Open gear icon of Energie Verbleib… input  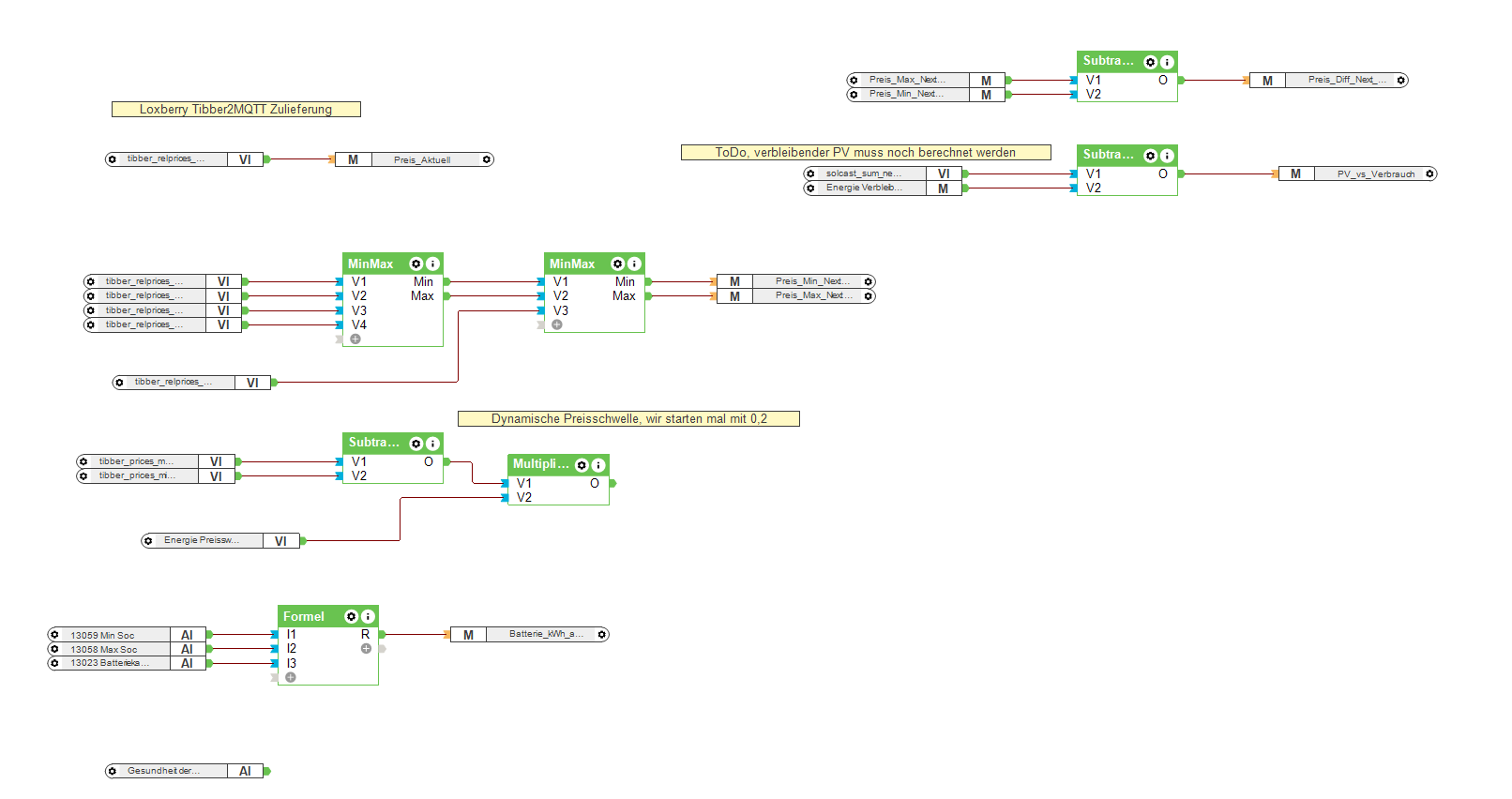[x=810, y=188]
